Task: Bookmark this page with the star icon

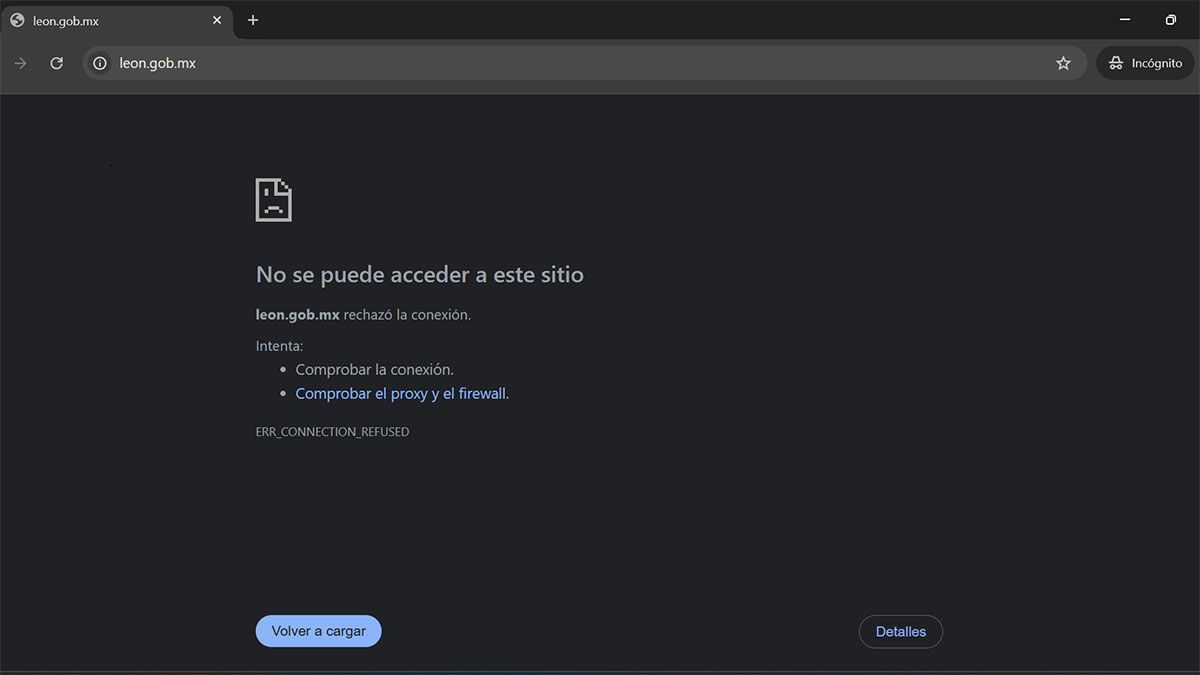Action: pyautogui.click(x=1063, y=63)
